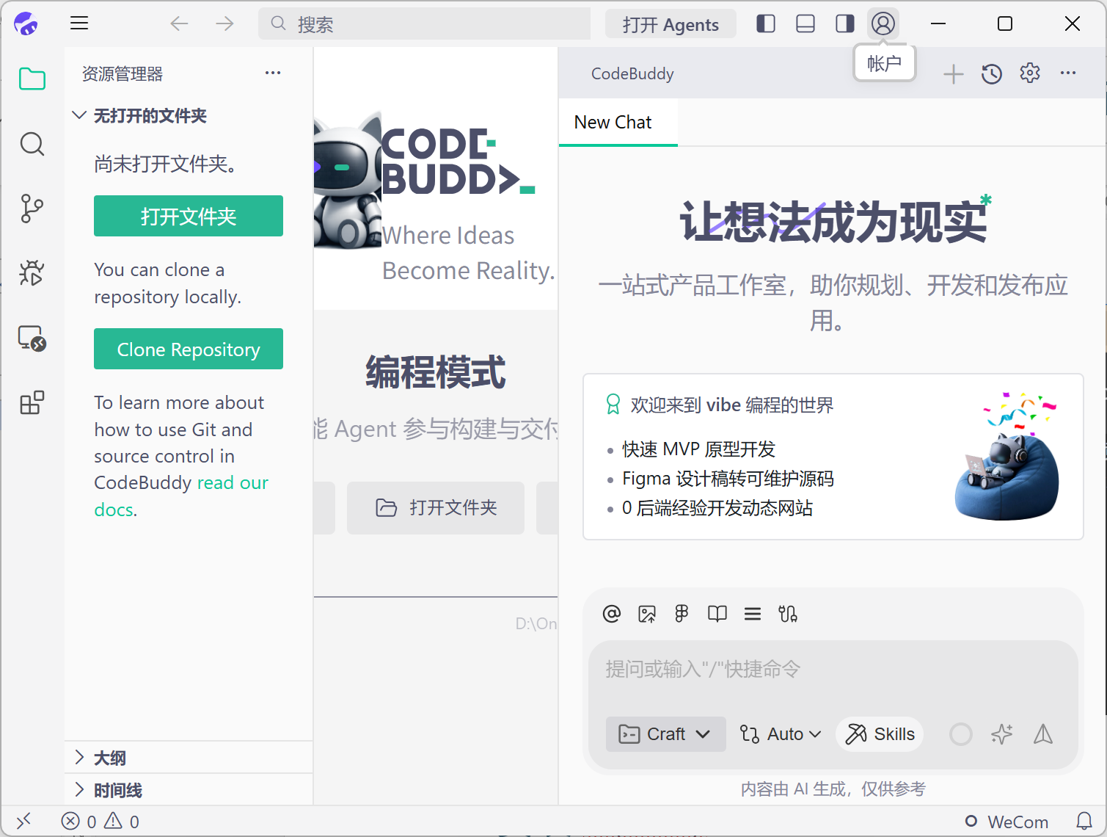Viewport: 1107px width, 837px height.
Task: Toggle the bottom panel layout icon
Action: [x=806, y=24]
